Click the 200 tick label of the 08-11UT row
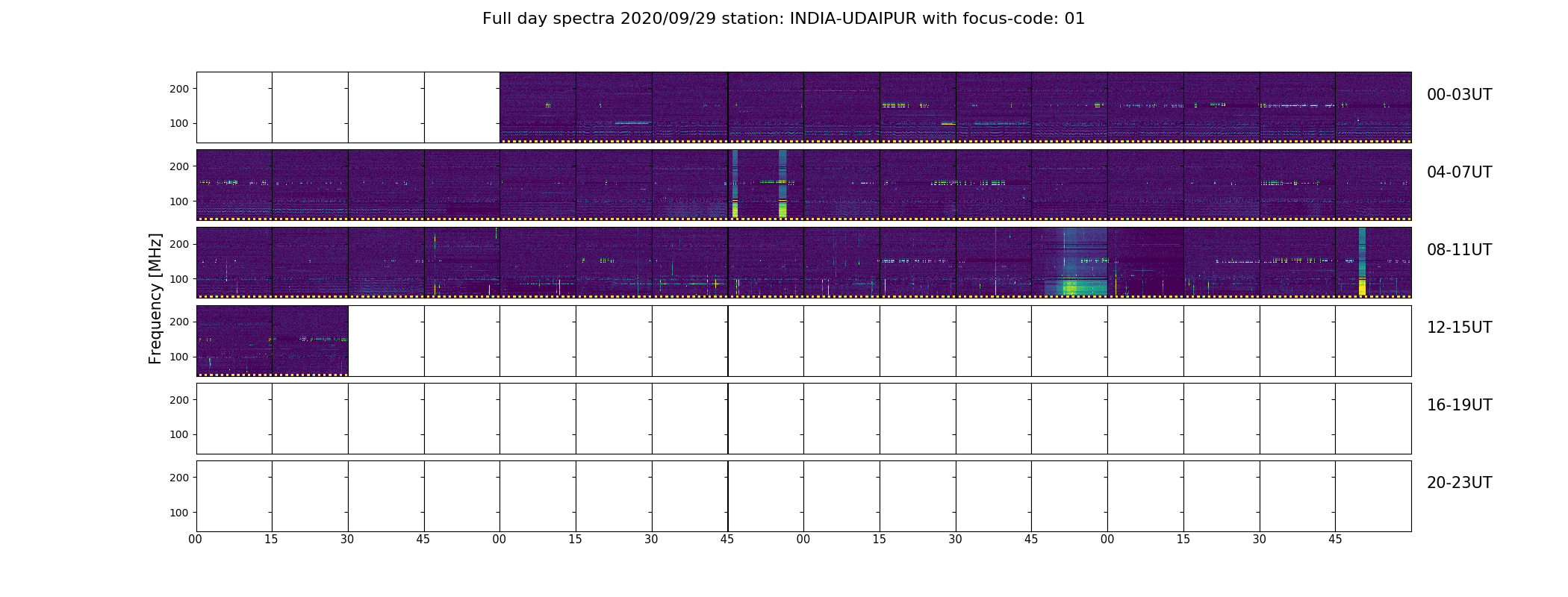 point(179,244)
